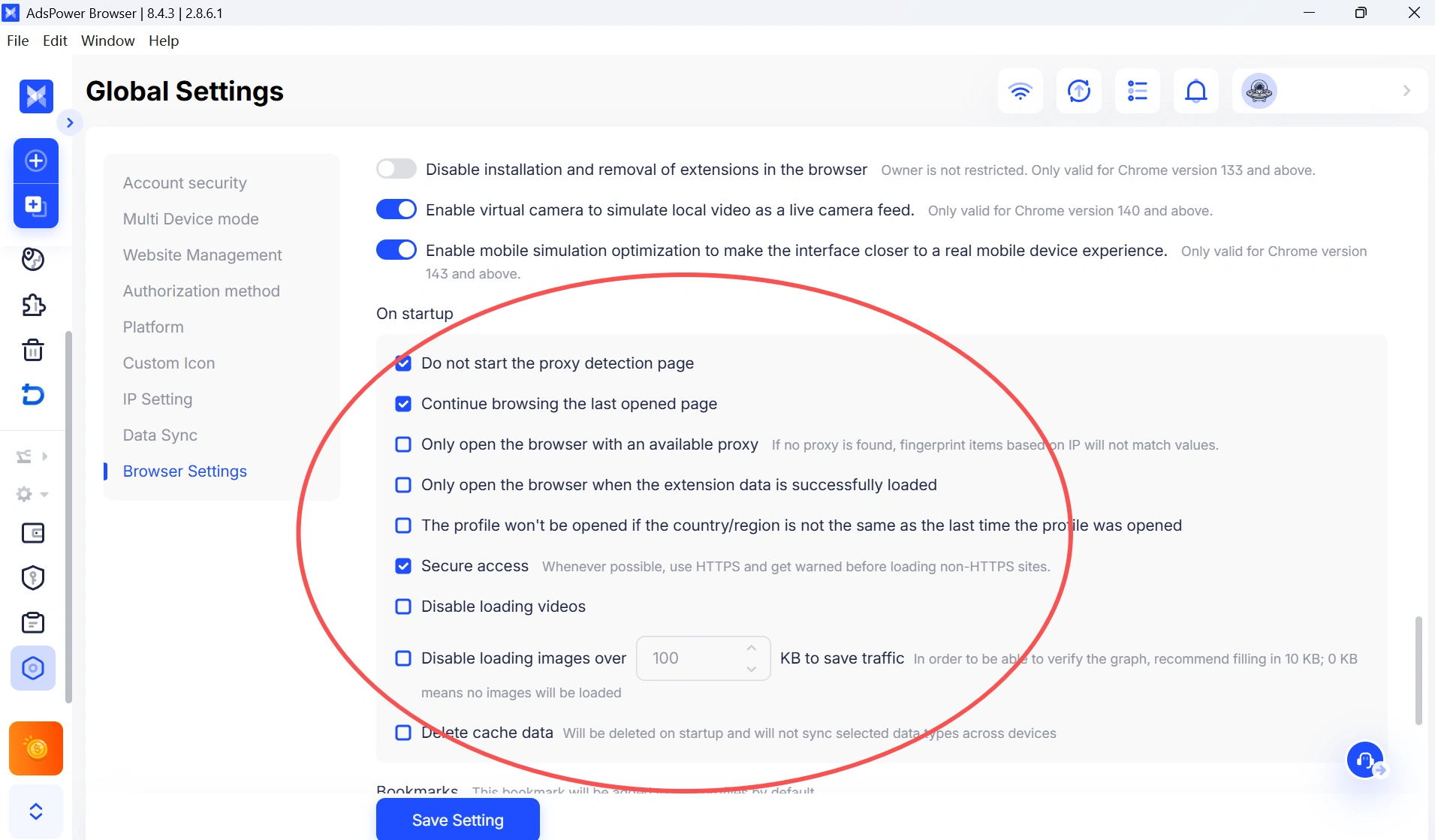The width and height of the screenshot is (1435, 840).
Task: Click the update refresh icon in header
Action: click(x=1078, y=91)
